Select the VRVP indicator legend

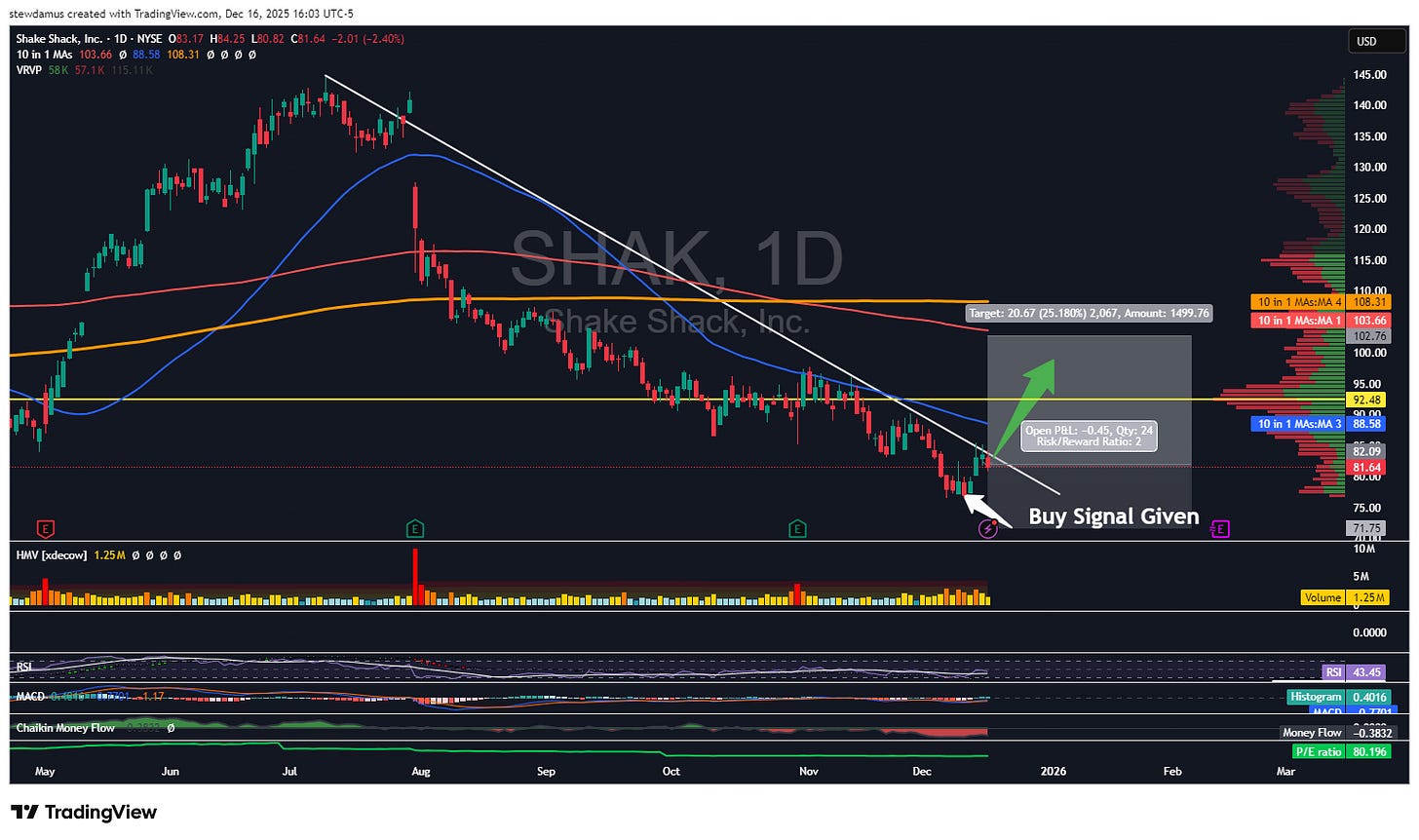click(29, 70)
